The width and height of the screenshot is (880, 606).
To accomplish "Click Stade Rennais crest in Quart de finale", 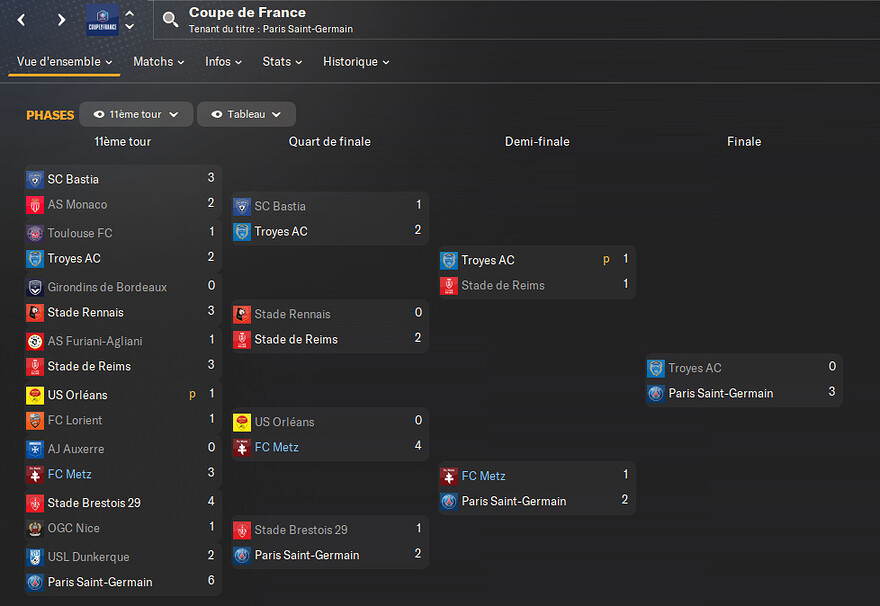I will [x=242, y=314].
